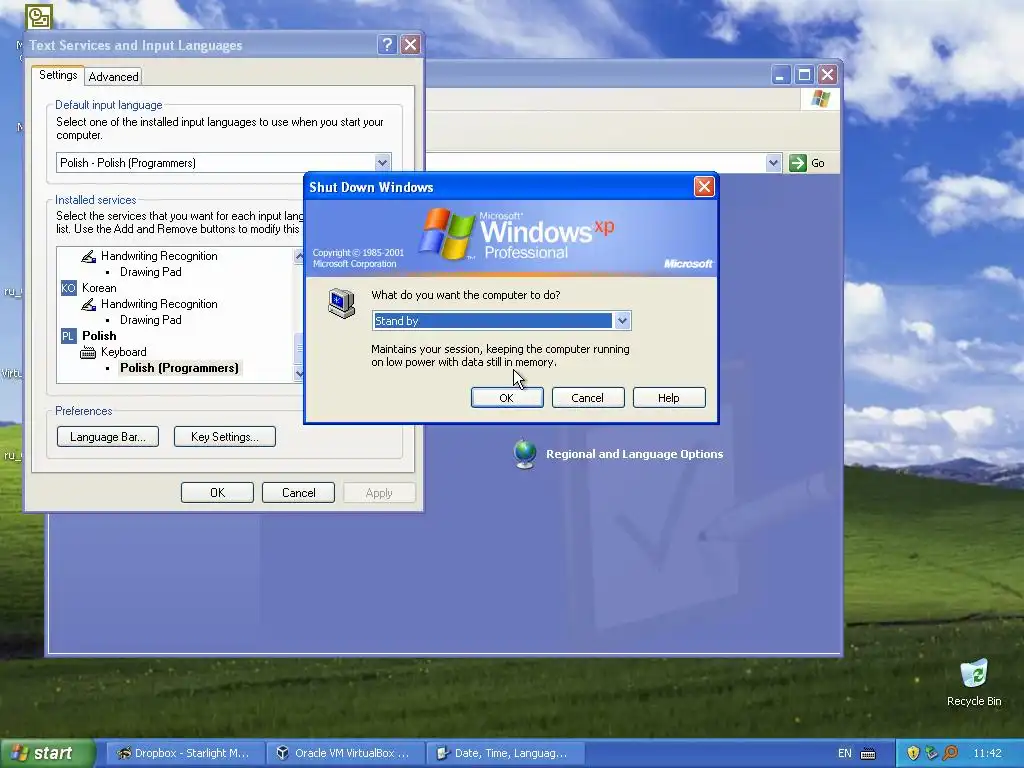Viewport: 1024px width, 768px height.
Task: Click Windows flag logo in Control Panel
Action: (x=820, y=99)
